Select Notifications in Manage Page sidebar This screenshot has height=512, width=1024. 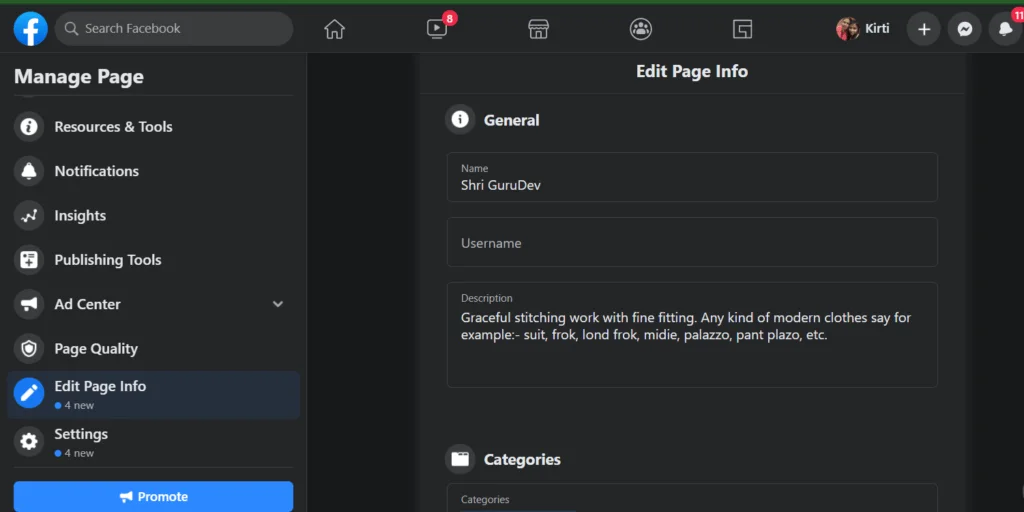[96, 171]
